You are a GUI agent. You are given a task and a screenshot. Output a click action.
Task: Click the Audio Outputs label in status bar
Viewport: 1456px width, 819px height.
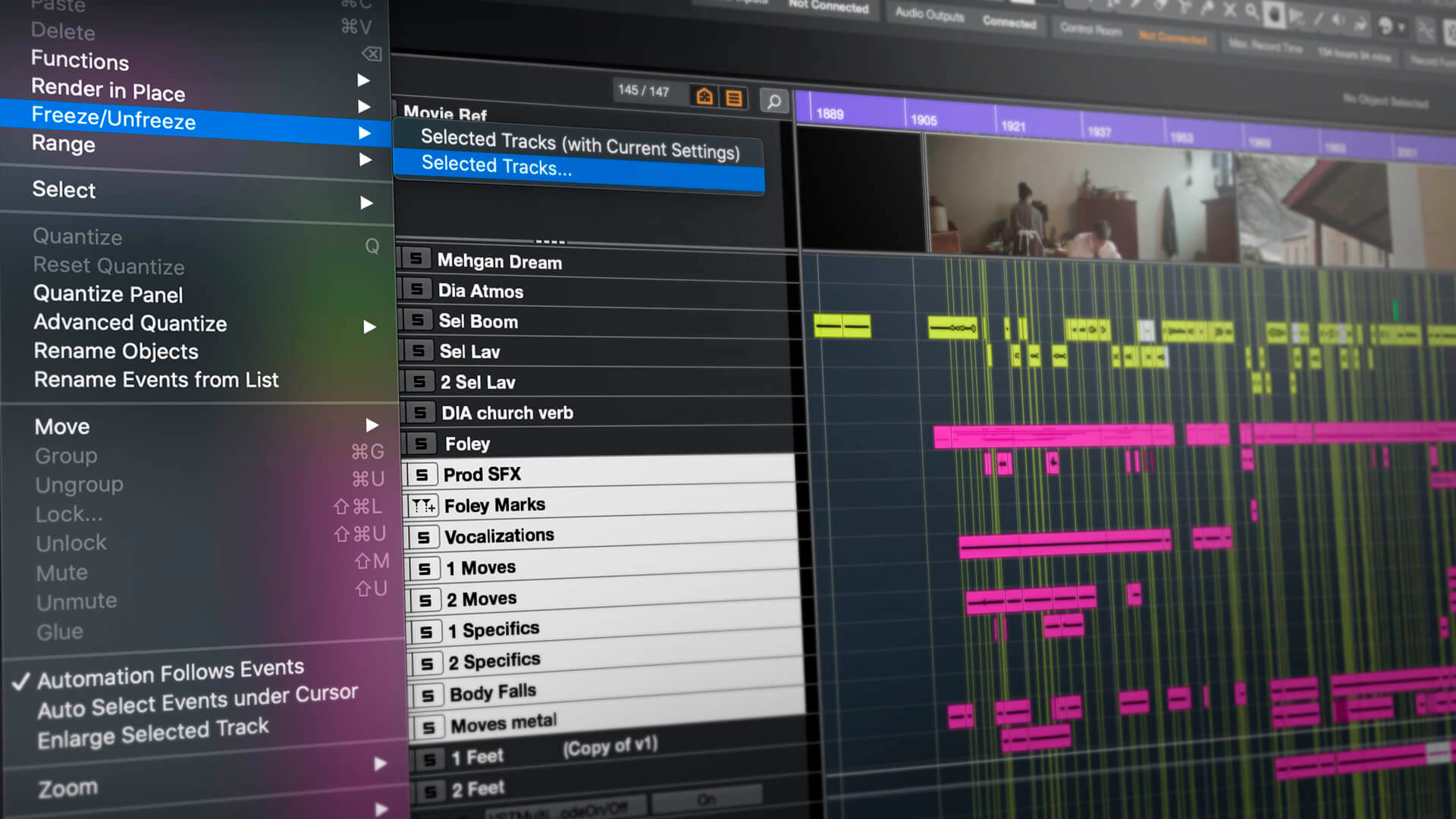[x=929, y=14]
